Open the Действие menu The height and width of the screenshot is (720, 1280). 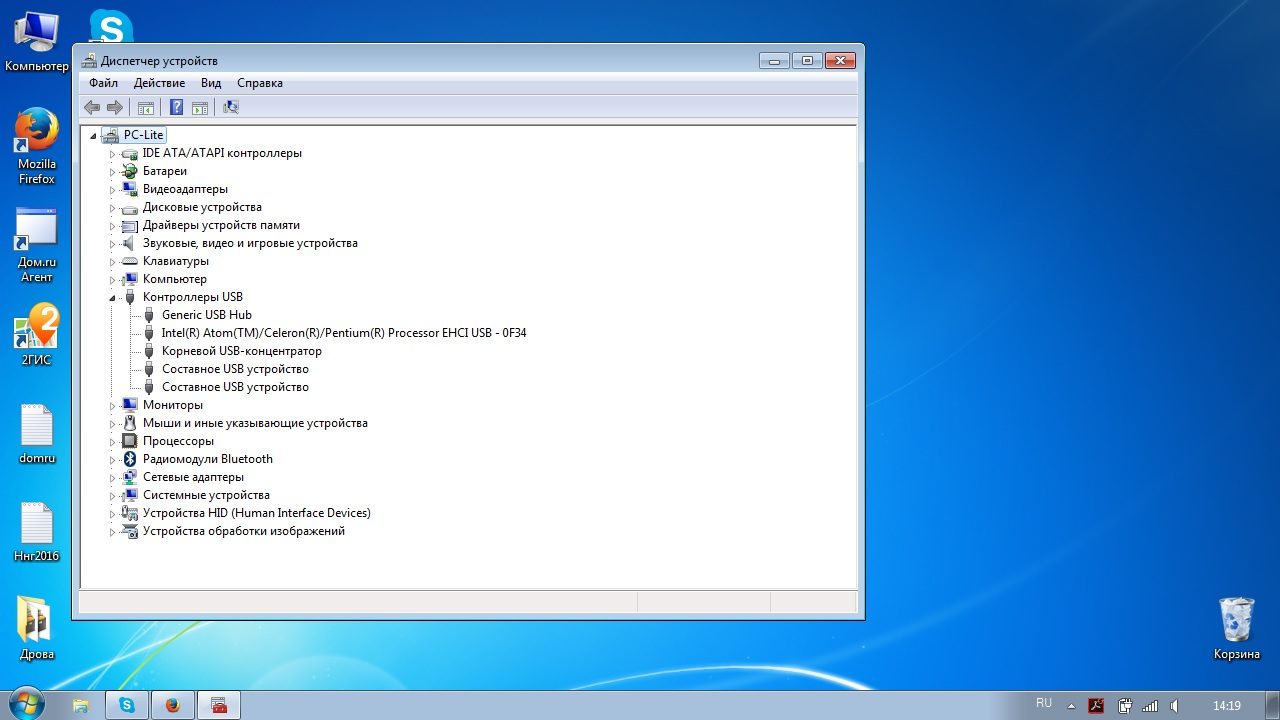(159, 83)
